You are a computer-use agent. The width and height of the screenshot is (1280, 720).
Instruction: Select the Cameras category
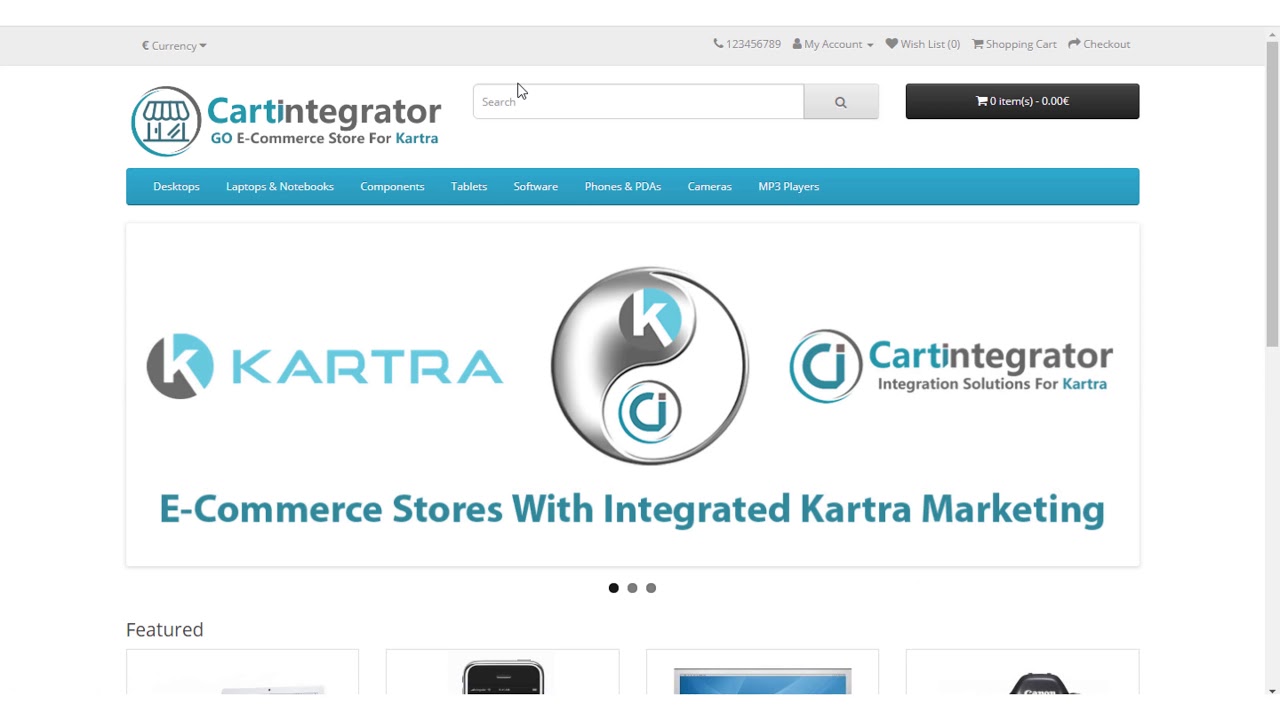[710, 186]
